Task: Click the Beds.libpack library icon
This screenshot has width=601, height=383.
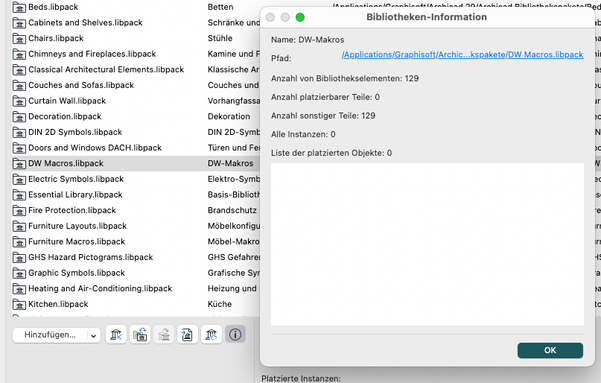Action: coord(19,7)
